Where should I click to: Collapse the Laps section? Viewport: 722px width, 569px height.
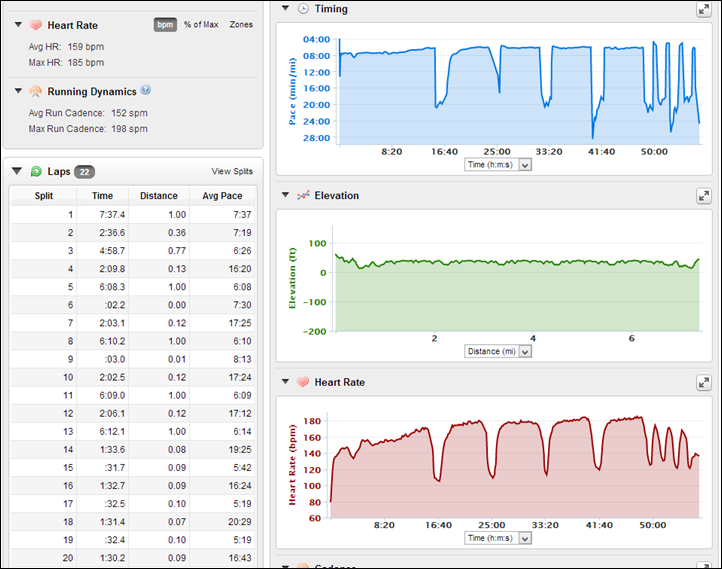pyautogui.click(x=17, y=172)
